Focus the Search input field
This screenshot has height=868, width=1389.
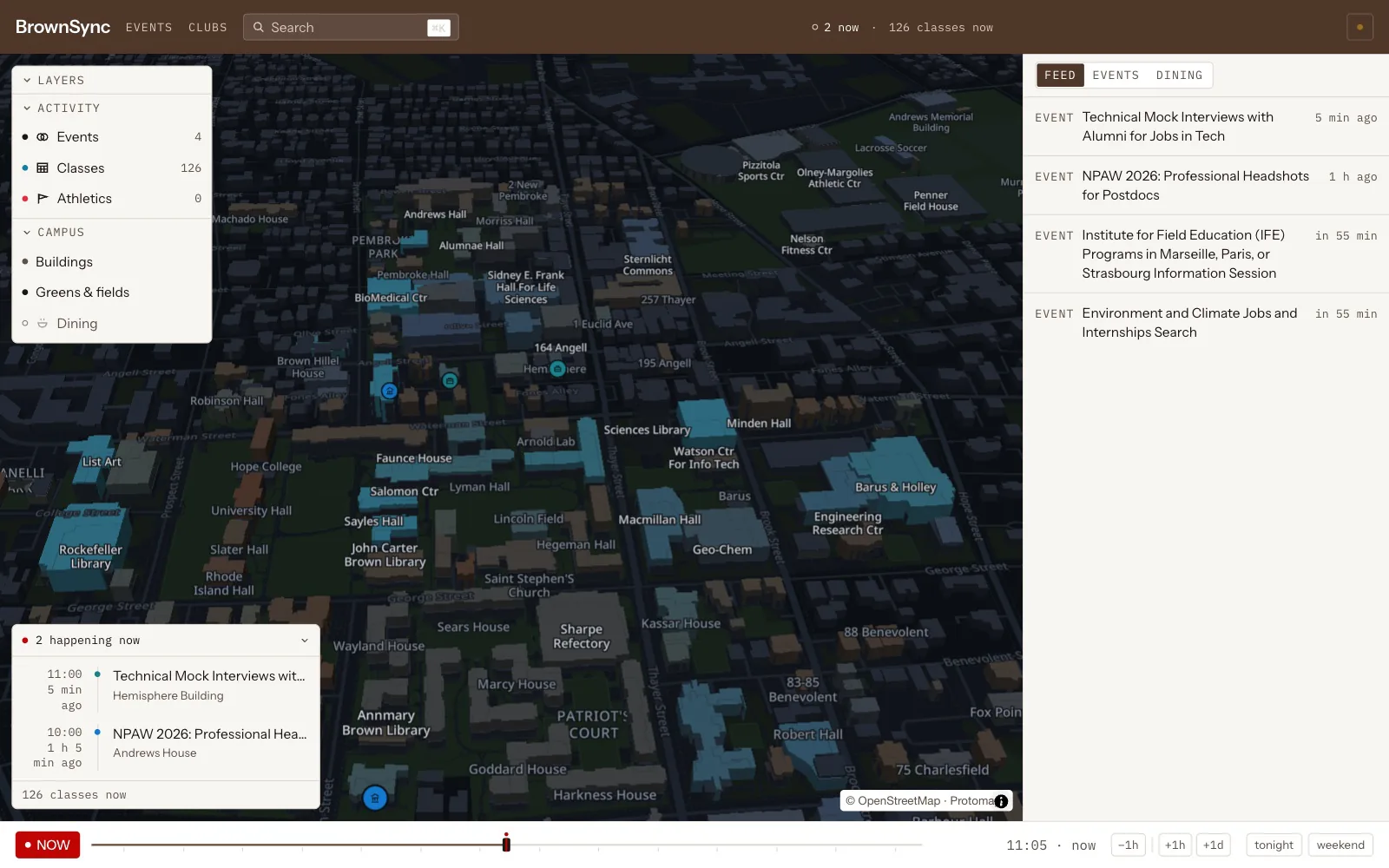pyautogui.click(x=351, y=27)
